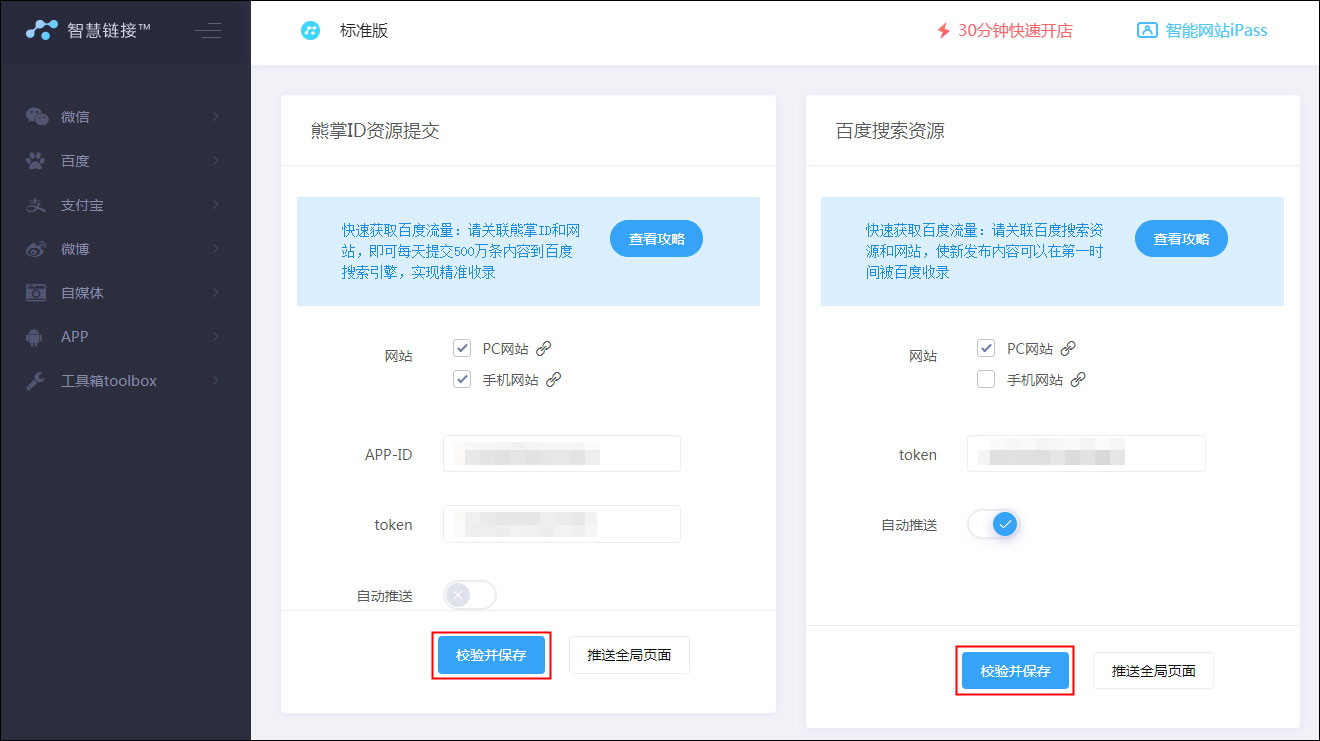
Task: Focus the token field in 百度搜索资源 panel
Action: coord(1086,454)
